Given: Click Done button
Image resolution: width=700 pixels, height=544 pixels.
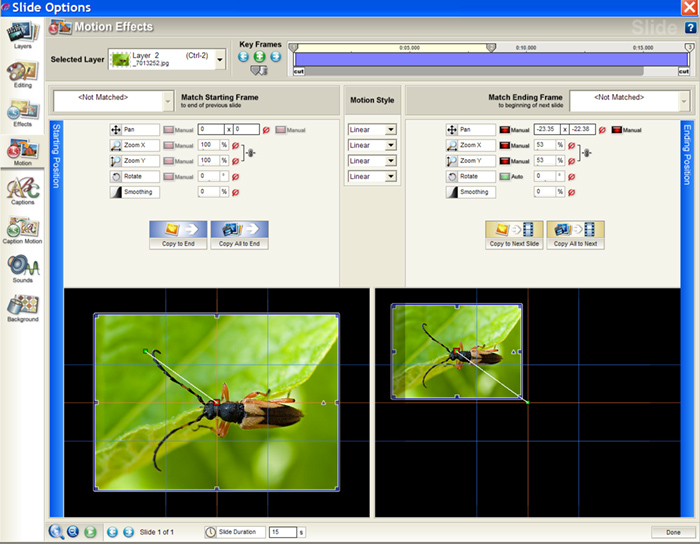Looking at the screenshot, I should pyautogui.click(x=673, y=532).
